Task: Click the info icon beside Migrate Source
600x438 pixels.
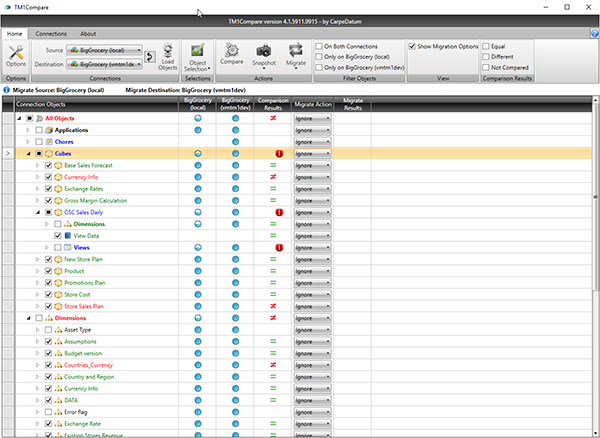Action: (x=7, y=90)
